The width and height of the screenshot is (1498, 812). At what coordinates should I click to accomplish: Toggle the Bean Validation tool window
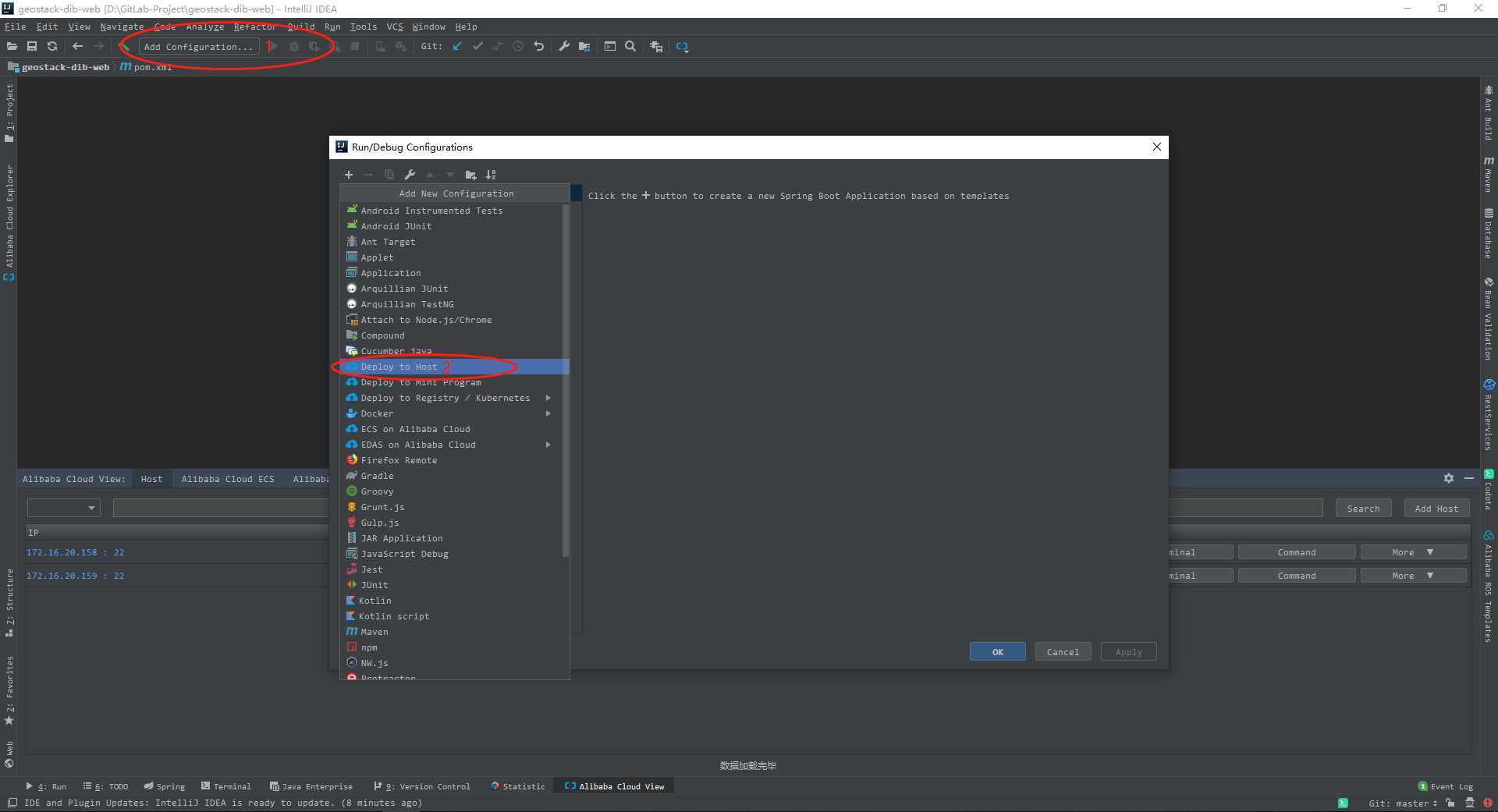(x=1489, y=318)
